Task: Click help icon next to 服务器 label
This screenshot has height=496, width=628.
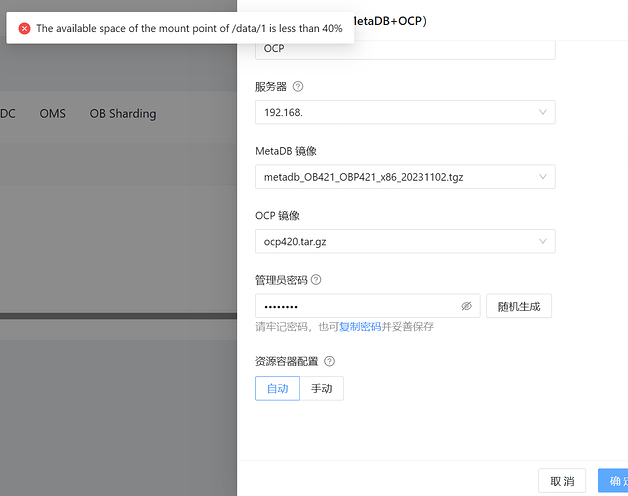Action: [x=298, y=87]
